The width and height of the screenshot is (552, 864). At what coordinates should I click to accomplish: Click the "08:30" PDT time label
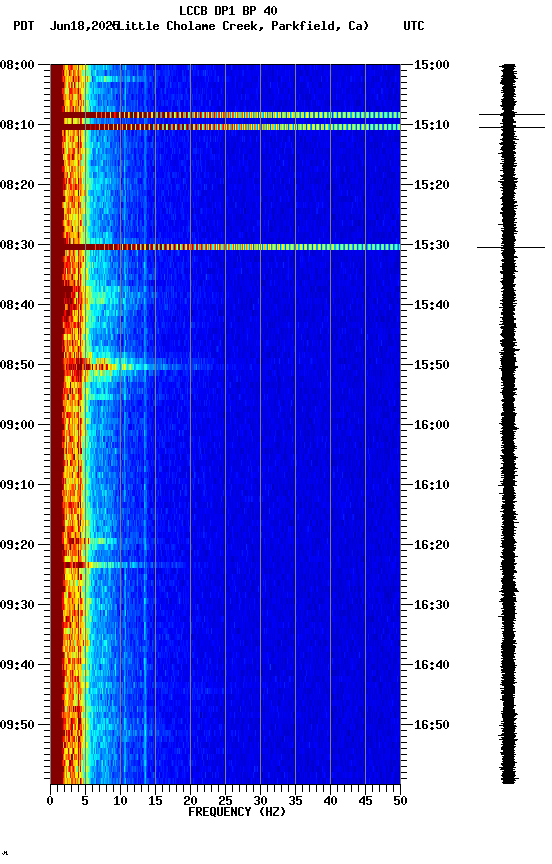pos(17,245)
